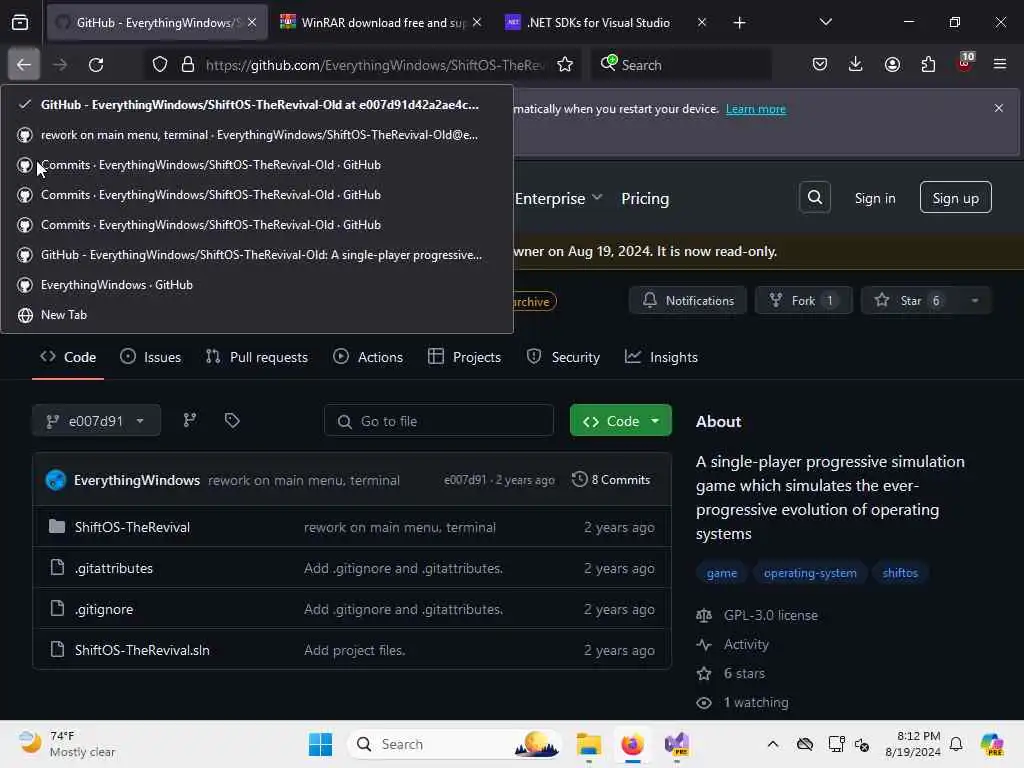Select history entry 'rework on main menu, terminal'
This screenshot has height=768, width=1024.
(257, 135)
